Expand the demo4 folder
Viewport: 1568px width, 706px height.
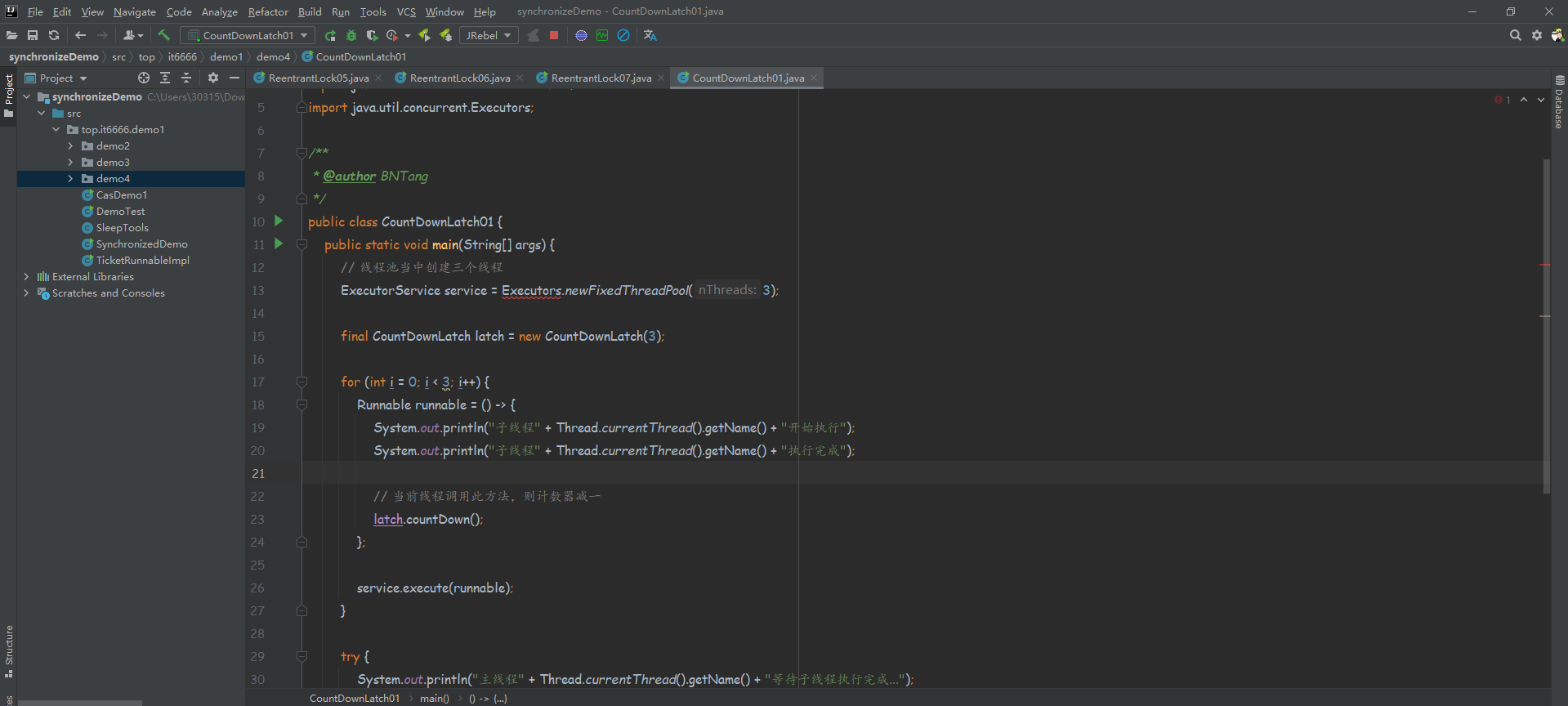pos(70,178)
